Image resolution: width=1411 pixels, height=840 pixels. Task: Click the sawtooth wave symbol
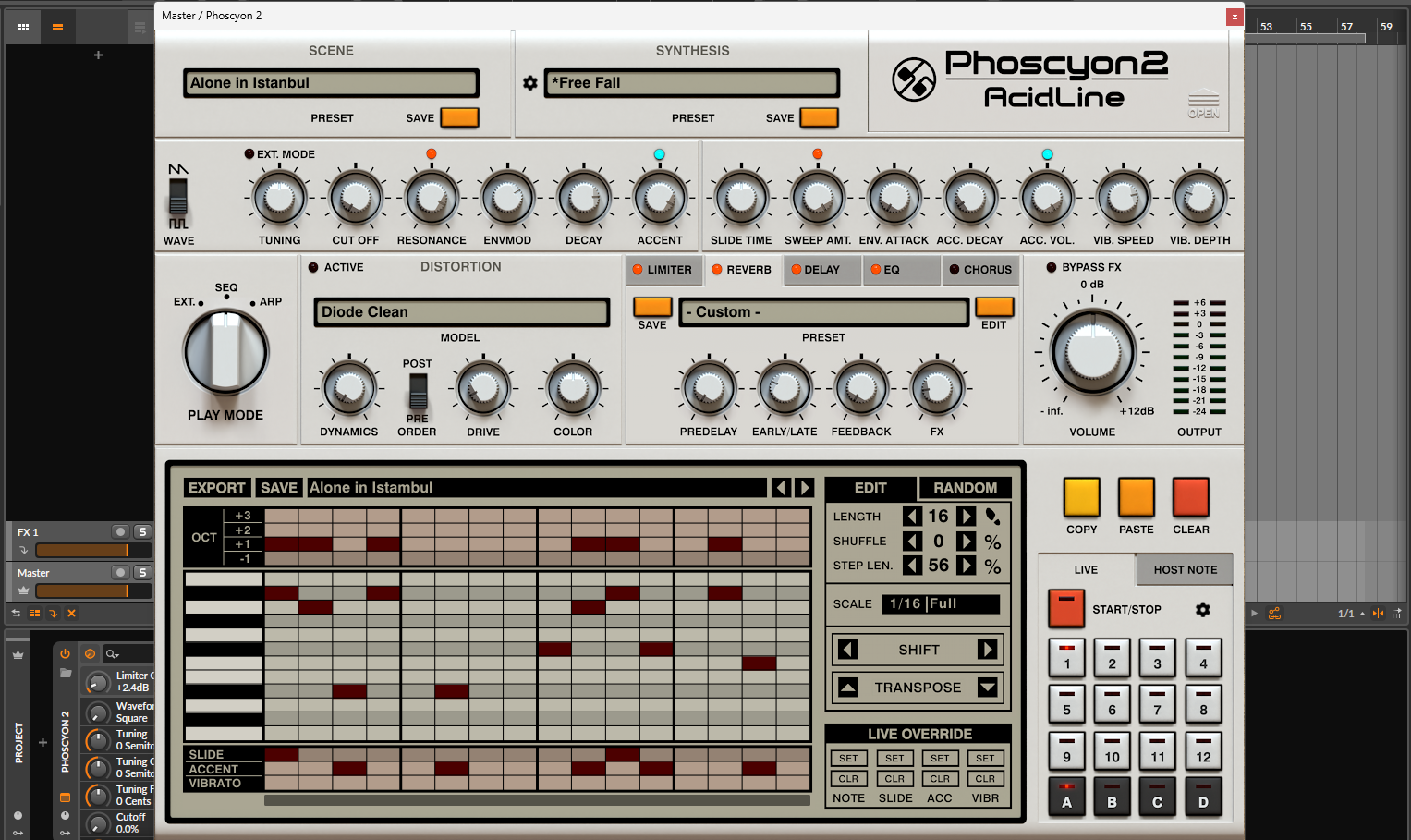[x=178, y=169]
